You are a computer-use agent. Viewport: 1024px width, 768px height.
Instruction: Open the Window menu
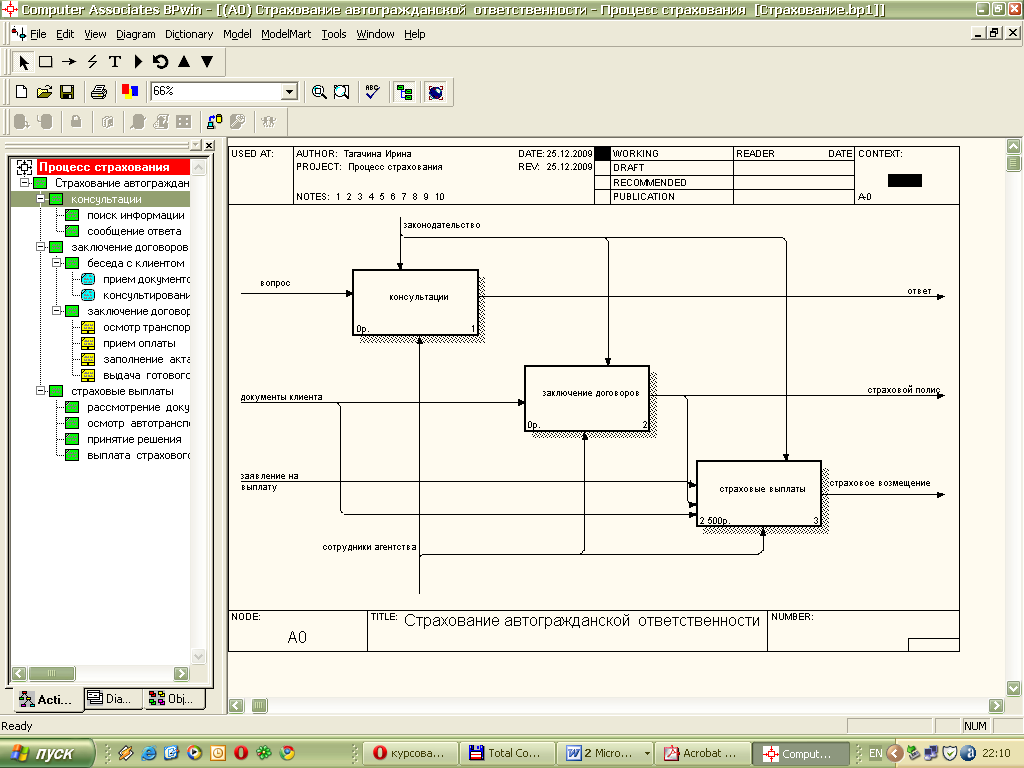tap(375, 34)
